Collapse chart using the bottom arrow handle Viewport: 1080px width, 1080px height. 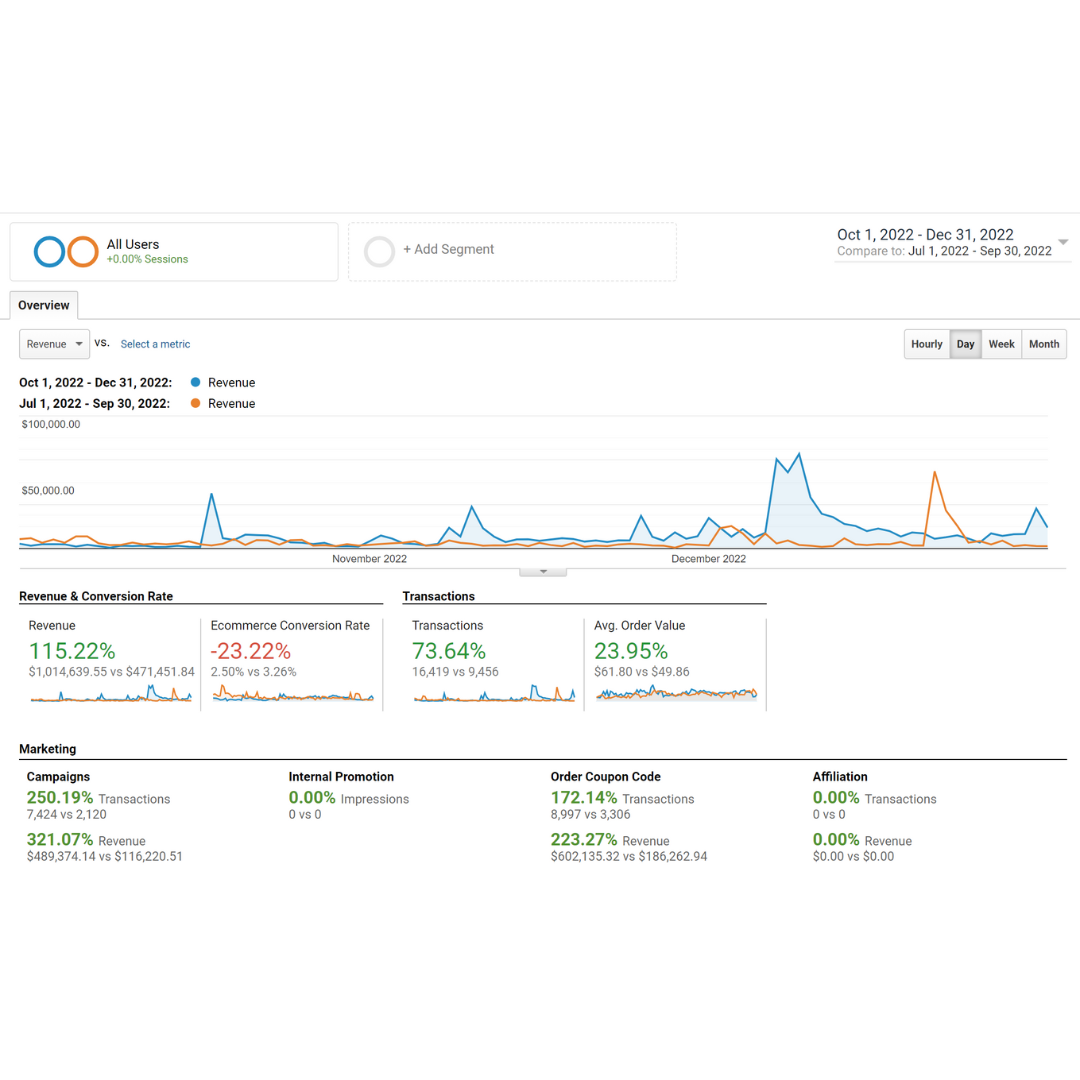543,572
